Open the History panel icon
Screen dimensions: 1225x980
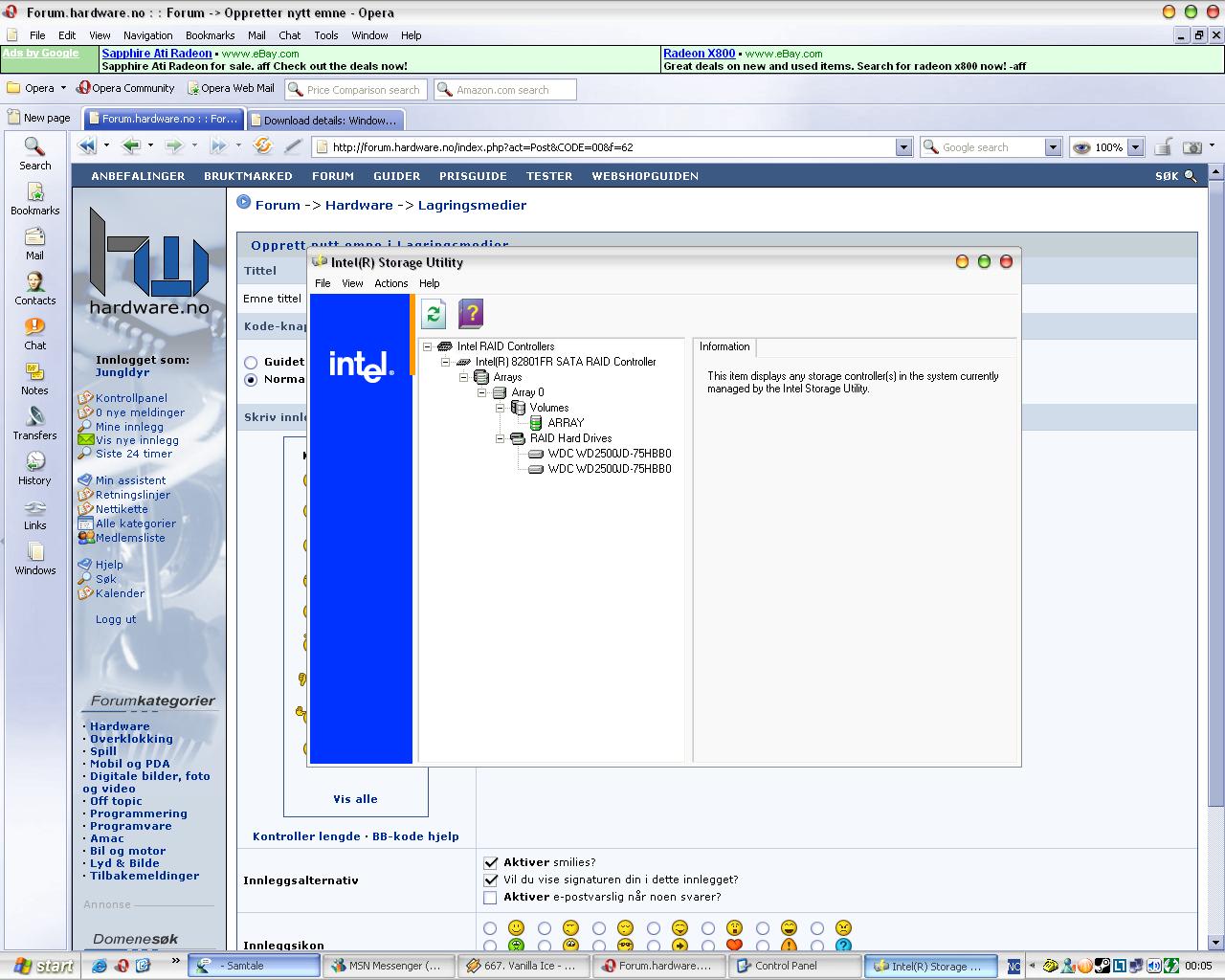coord(34,469)
